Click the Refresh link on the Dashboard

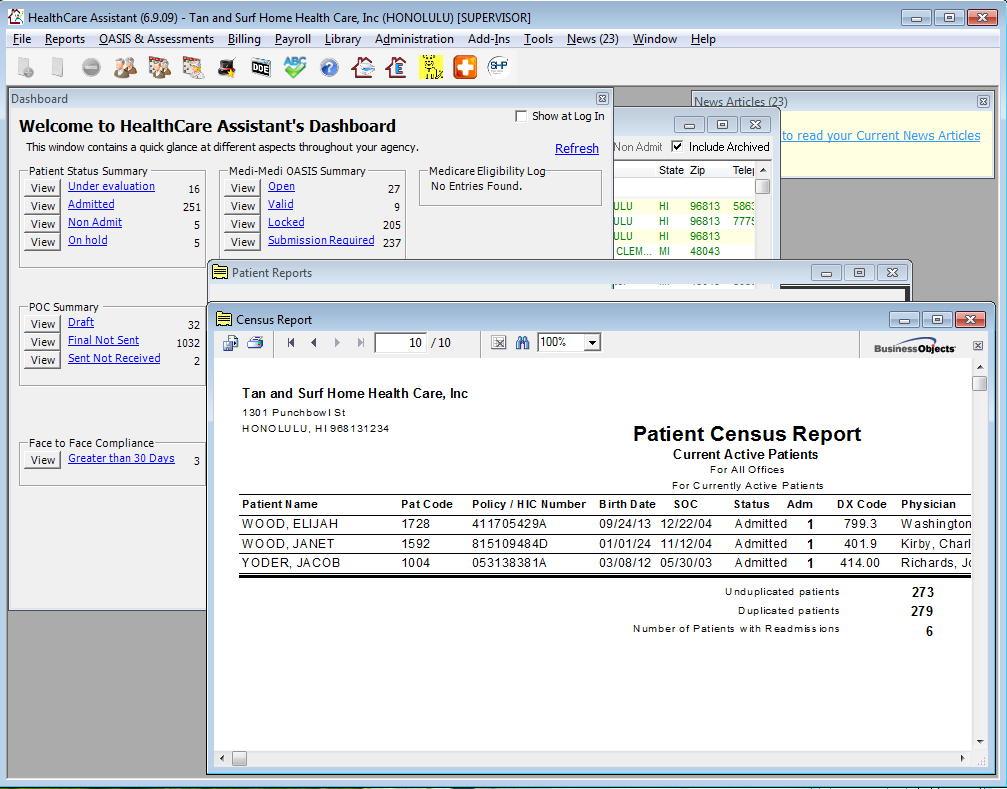[x=577, y=148]
